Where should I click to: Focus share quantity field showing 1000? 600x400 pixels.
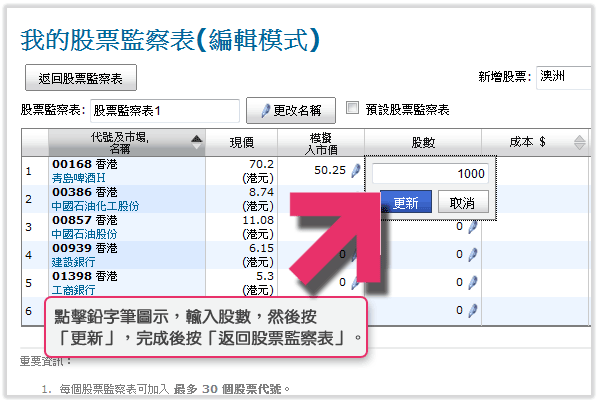tap(430, 173)
